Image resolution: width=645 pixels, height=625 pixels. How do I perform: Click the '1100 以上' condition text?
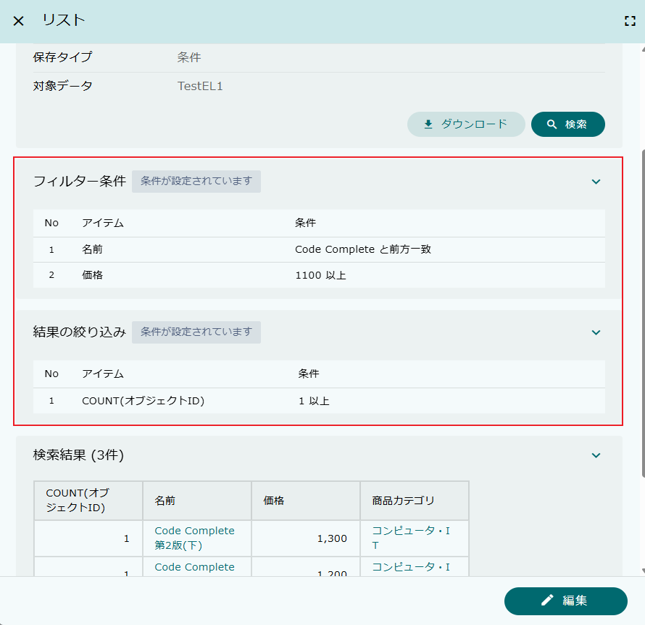pos(320,275)
